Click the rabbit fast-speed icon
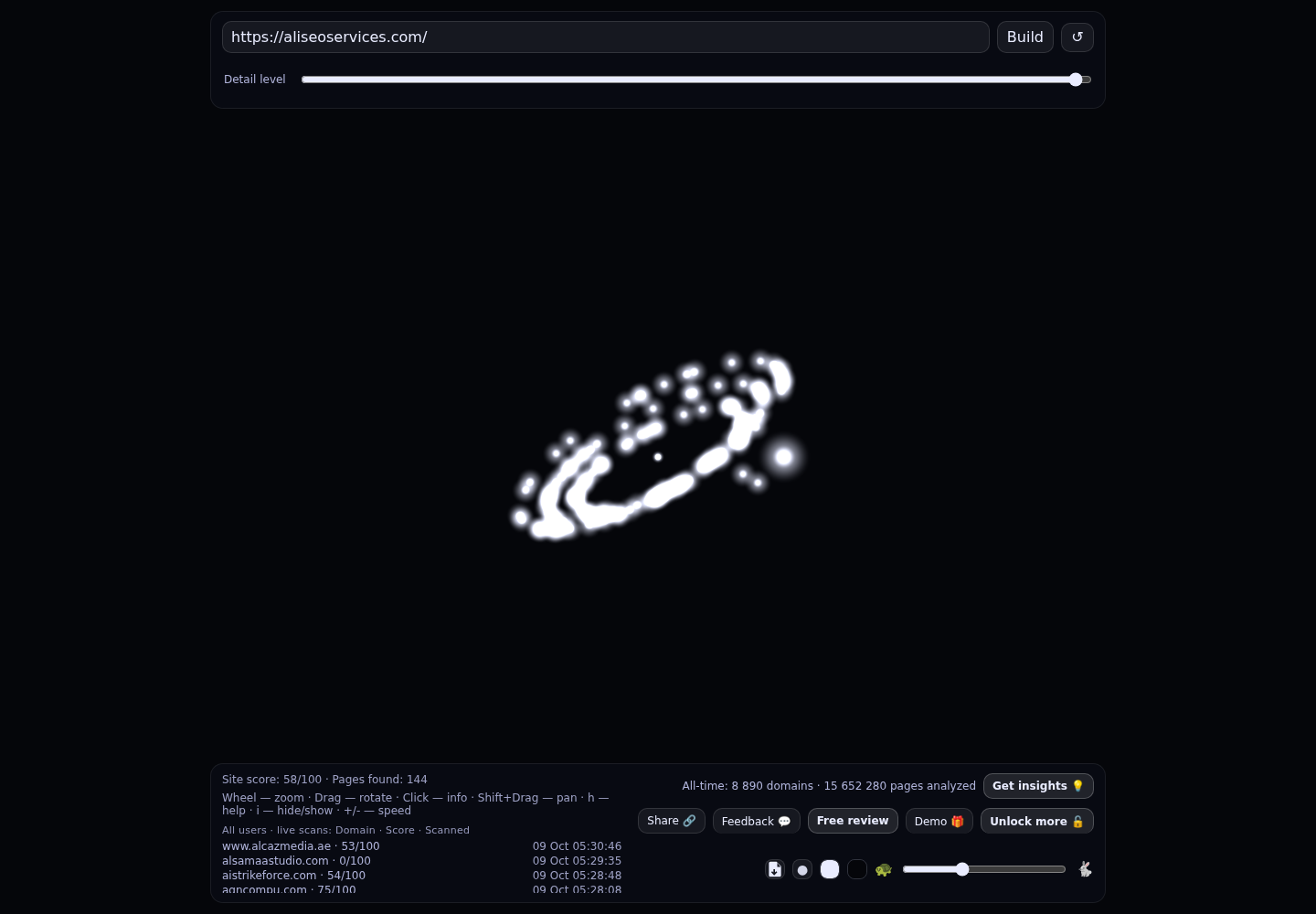 click(x=1085, y=869)
